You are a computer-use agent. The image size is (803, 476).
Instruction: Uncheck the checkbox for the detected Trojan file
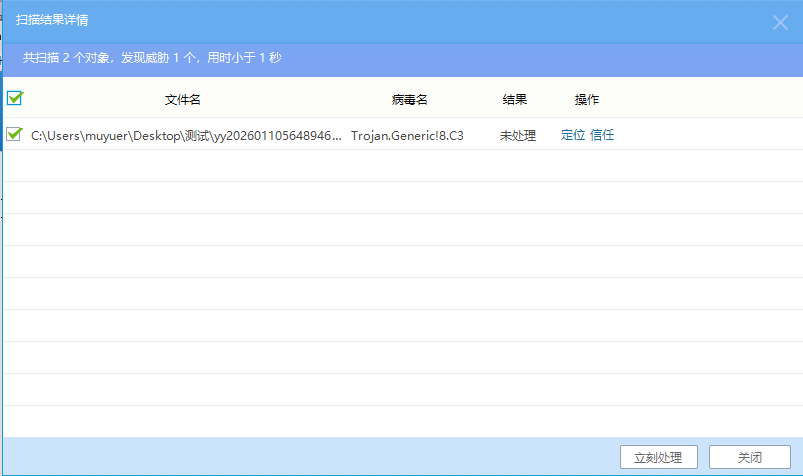[x=15, y=135]
